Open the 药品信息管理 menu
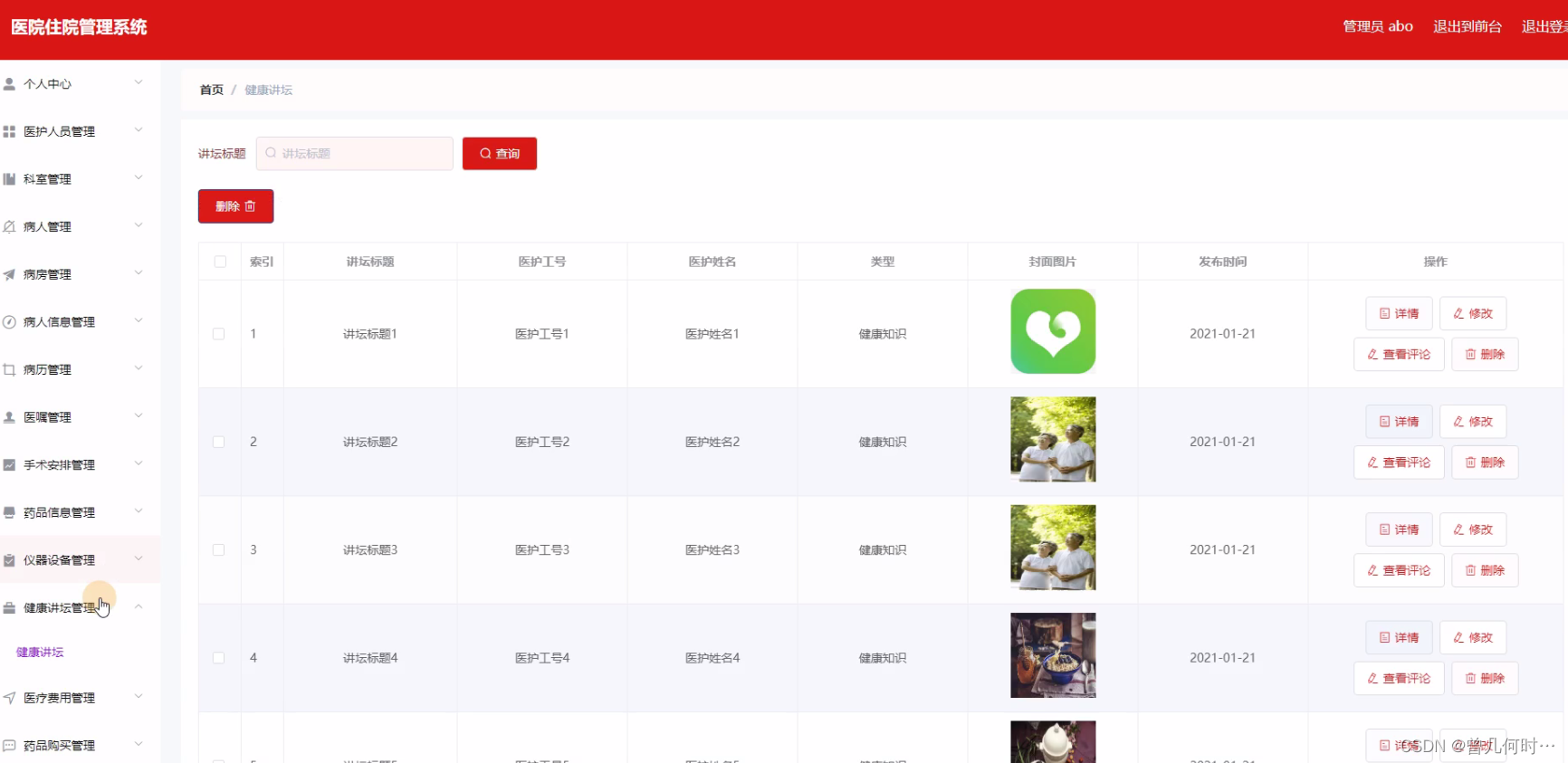Viewport: 1568px width, 763px height. point(81,512)
